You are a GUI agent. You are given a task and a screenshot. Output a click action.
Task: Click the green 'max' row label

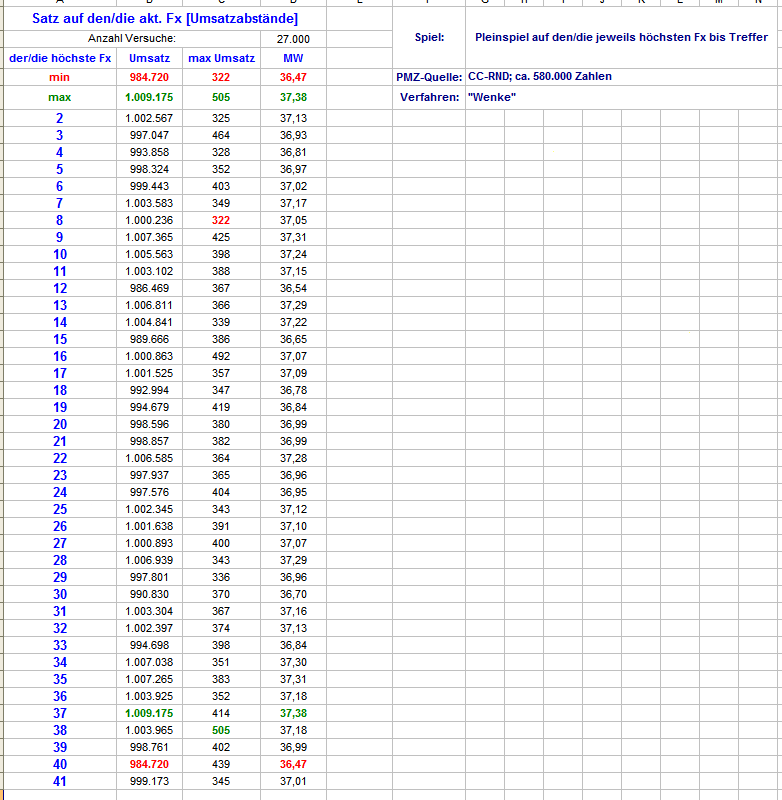60,97
